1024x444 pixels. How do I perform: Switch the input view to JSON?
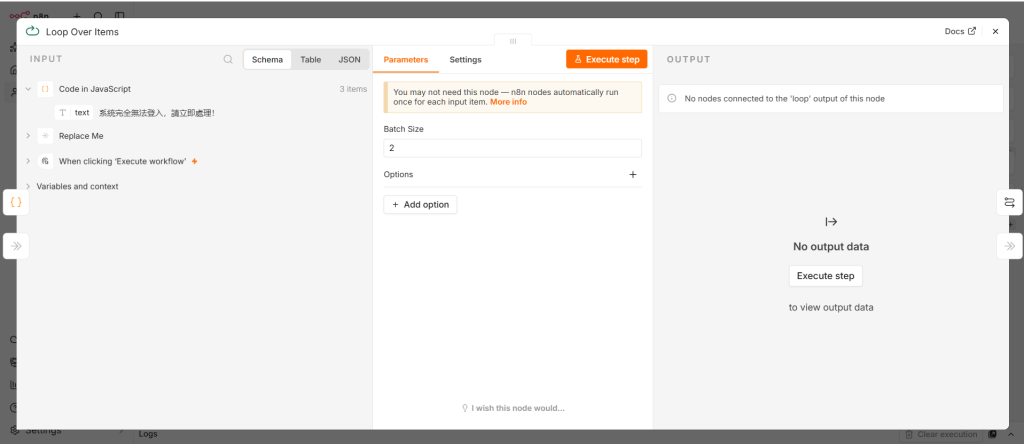349,59
